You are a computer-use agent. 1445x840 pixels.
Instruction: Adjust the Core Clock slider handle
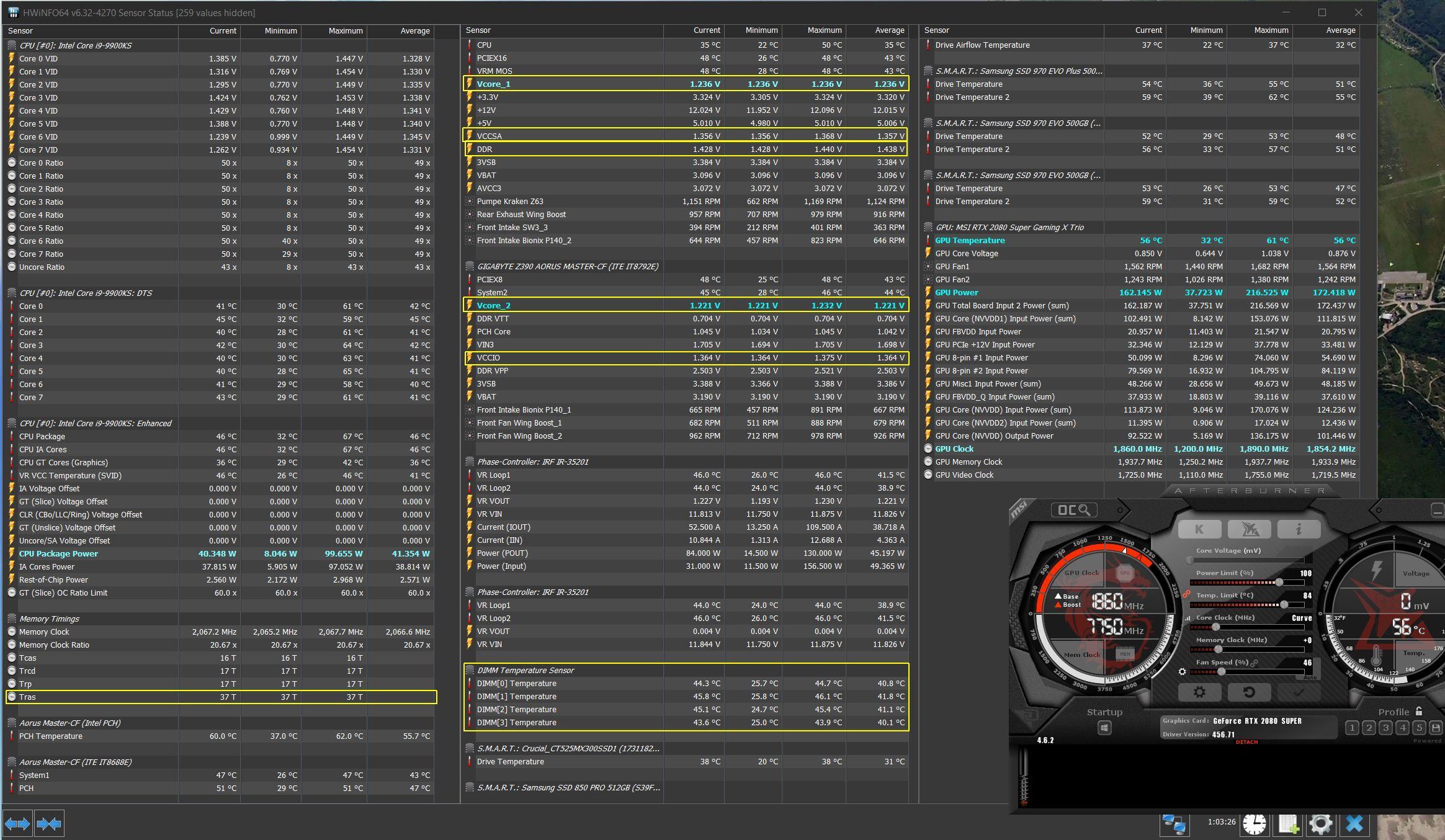1215,627
